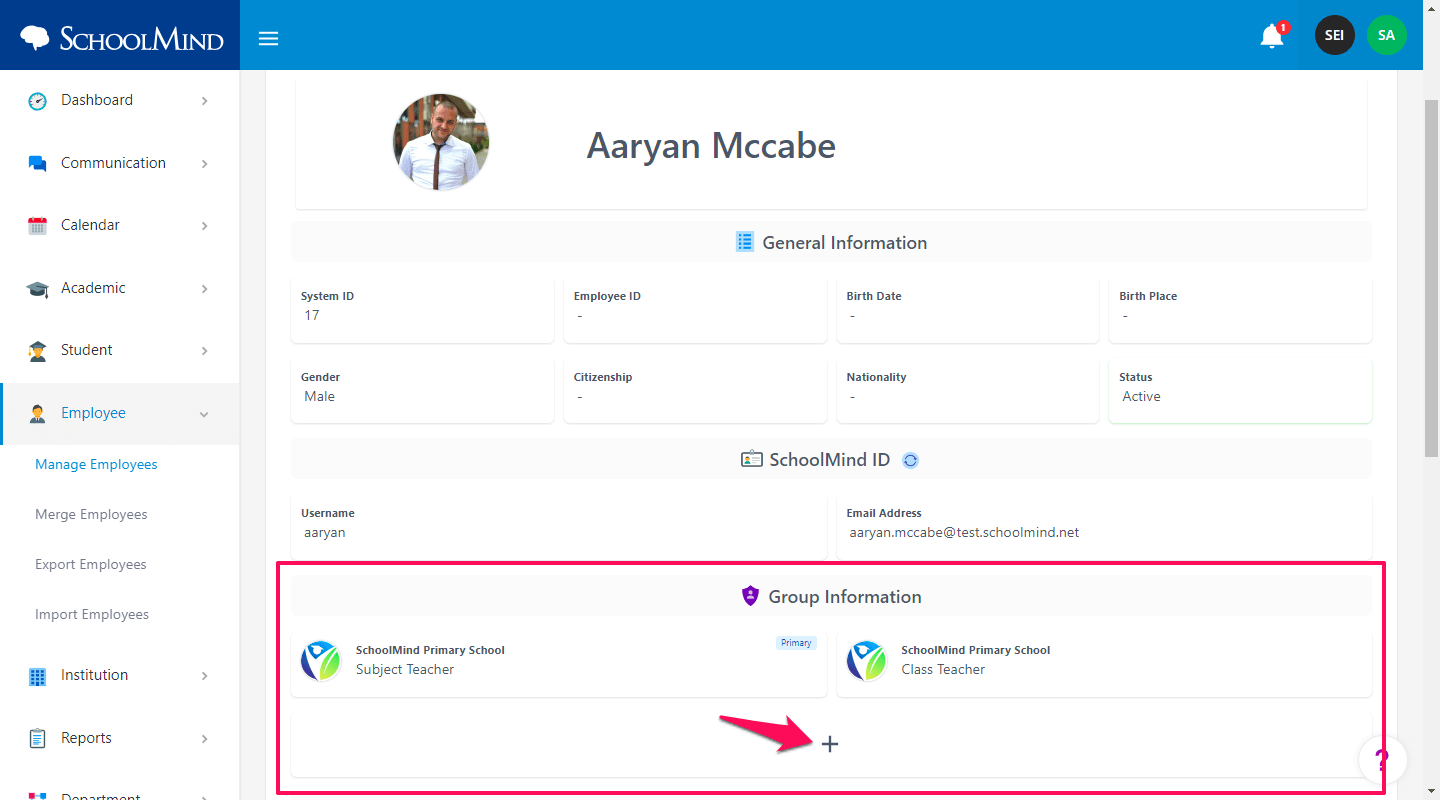Go to Export Employees
The height and width of the screenshot is (800, 1440).
point(91,564)
